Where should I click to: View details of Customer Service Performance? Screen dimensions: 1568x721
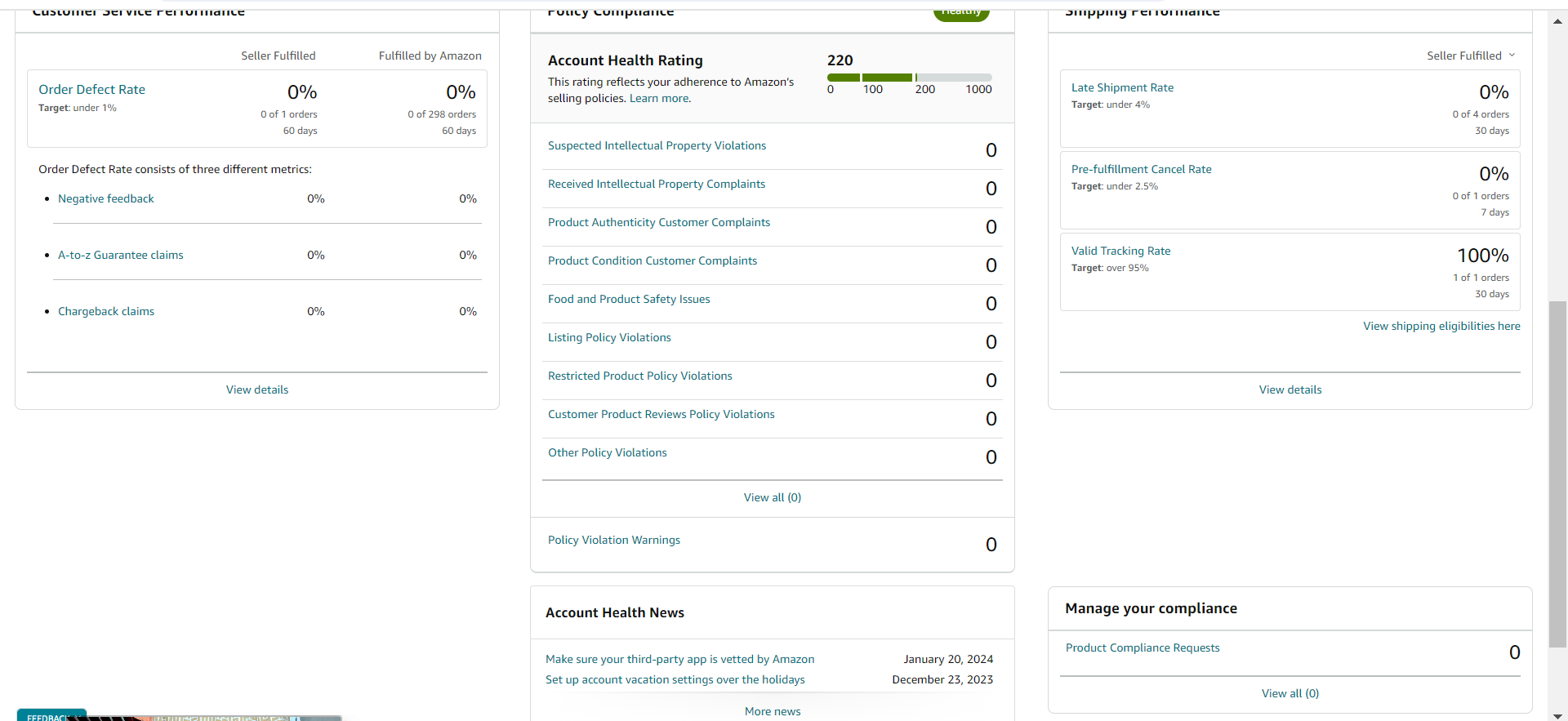(x=257, y=389)
